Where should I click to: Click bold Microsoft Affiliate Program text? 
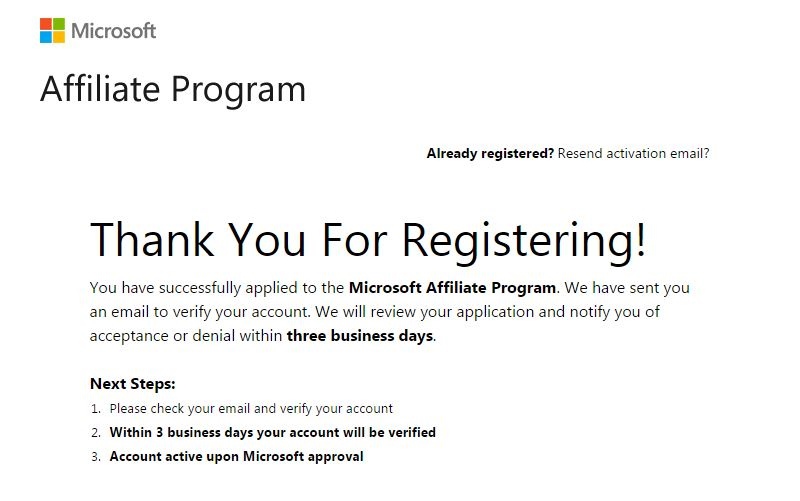point(452,288)
